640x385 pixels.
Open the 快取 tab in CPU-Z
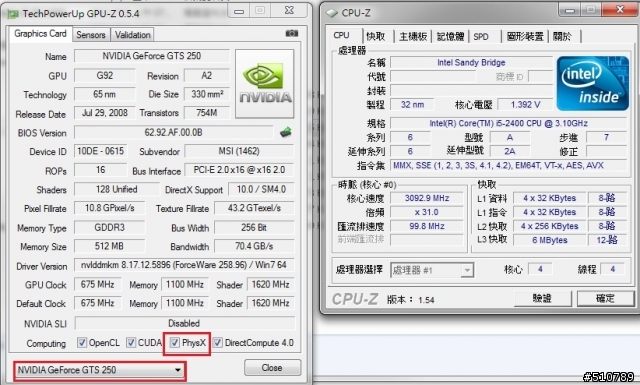click(376, 37)
